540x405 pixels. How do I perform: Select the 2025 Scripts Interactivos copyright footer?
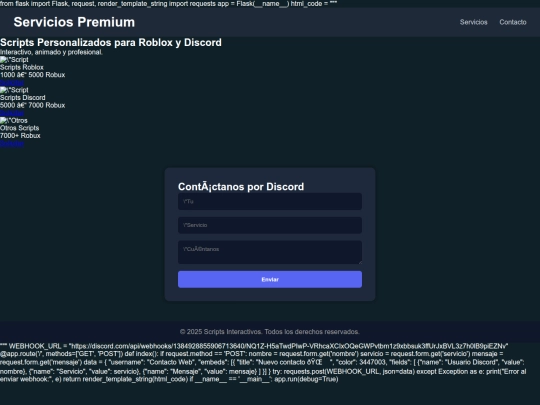[x=270, y=332]
